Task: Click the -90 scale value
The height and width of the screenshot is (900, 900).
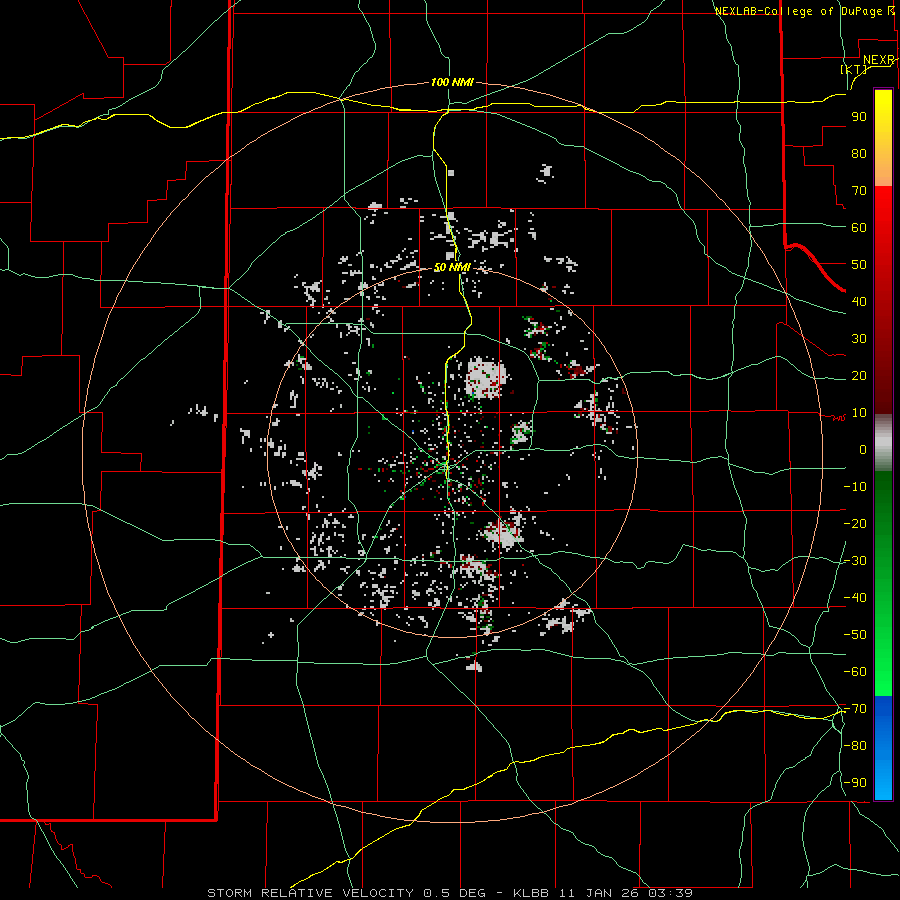Action: [855, 783]
